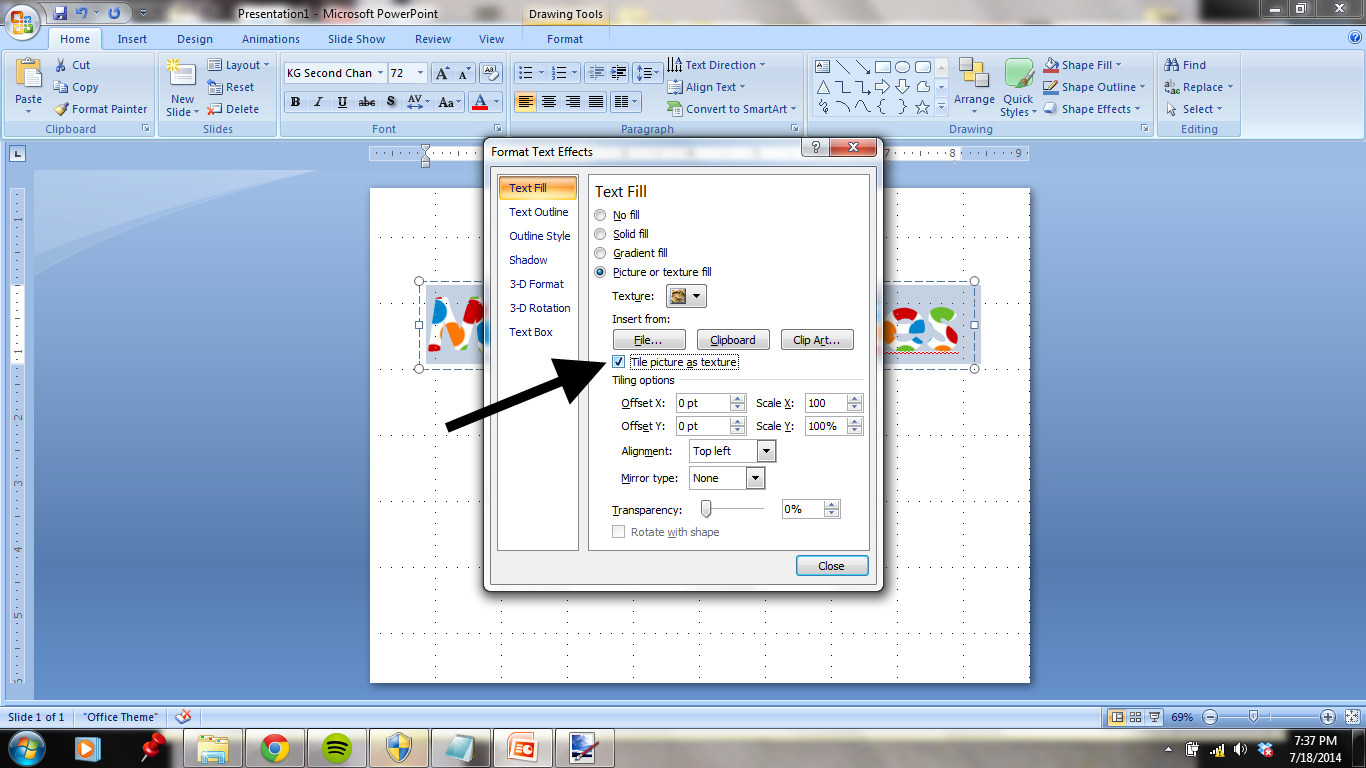Screen dimensions: 1366x768
Task: Click the Transparency slider handle
Action: point(706,509)
